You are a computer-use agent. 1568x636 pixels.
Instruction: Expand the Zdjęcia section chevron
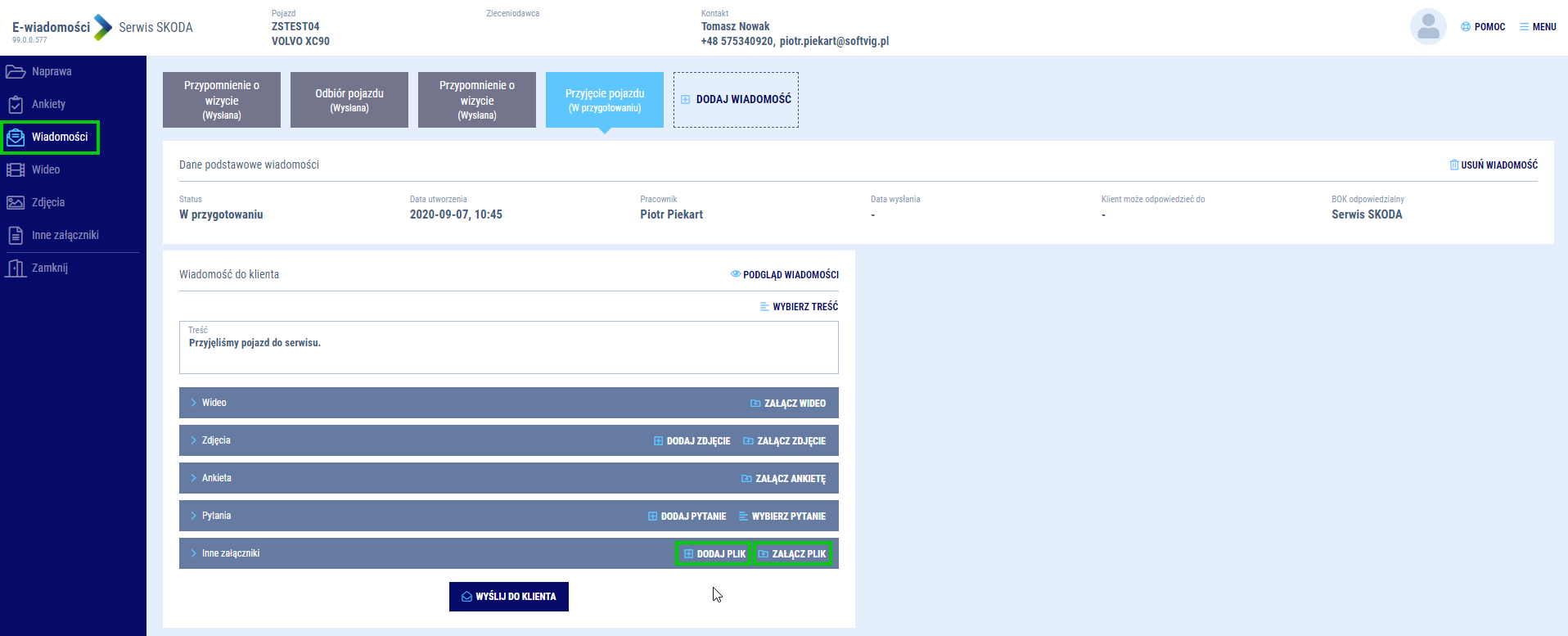193,440
